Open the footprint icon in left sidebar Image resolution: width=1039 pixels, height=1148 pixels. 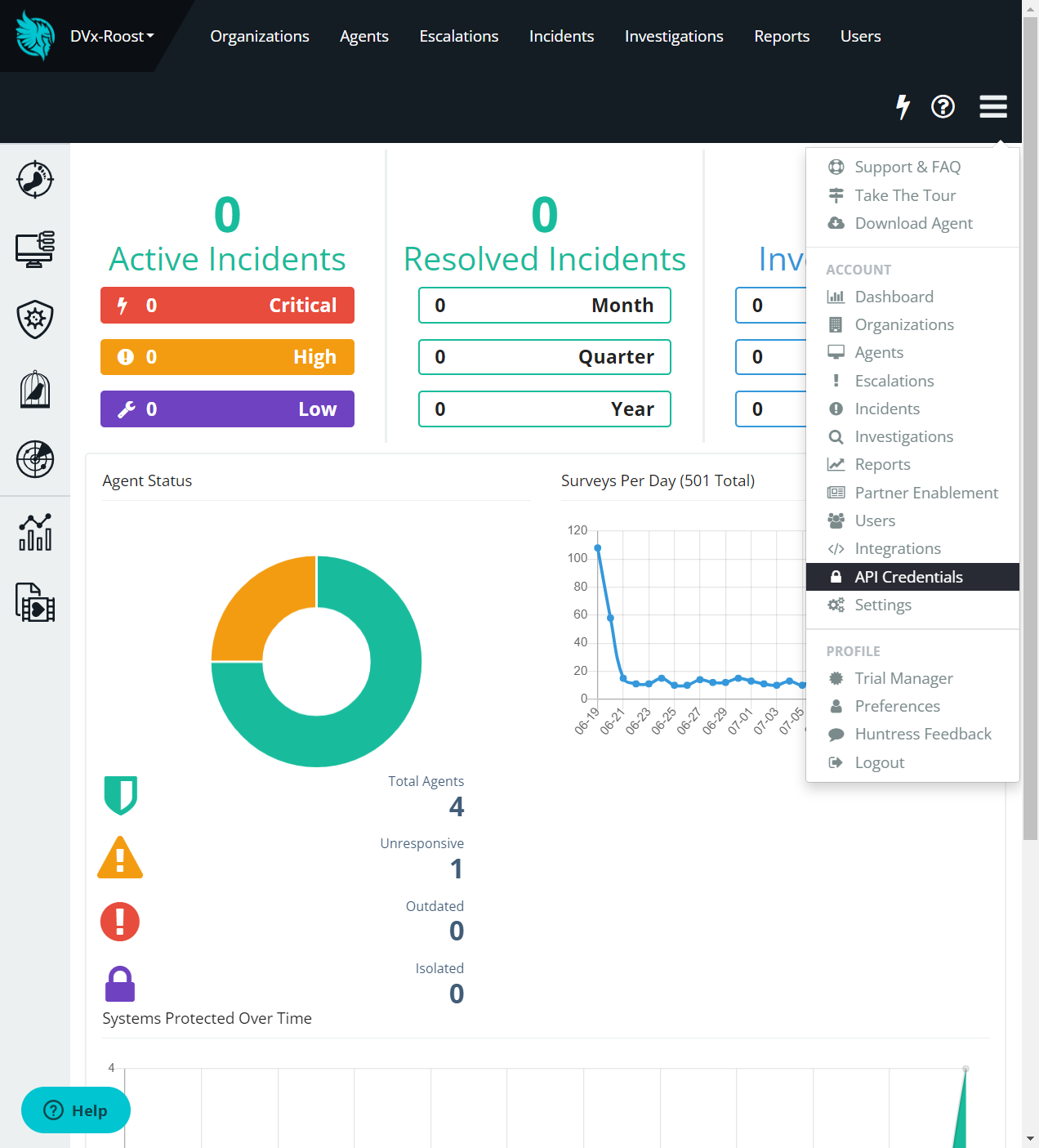tap(35, 179)
